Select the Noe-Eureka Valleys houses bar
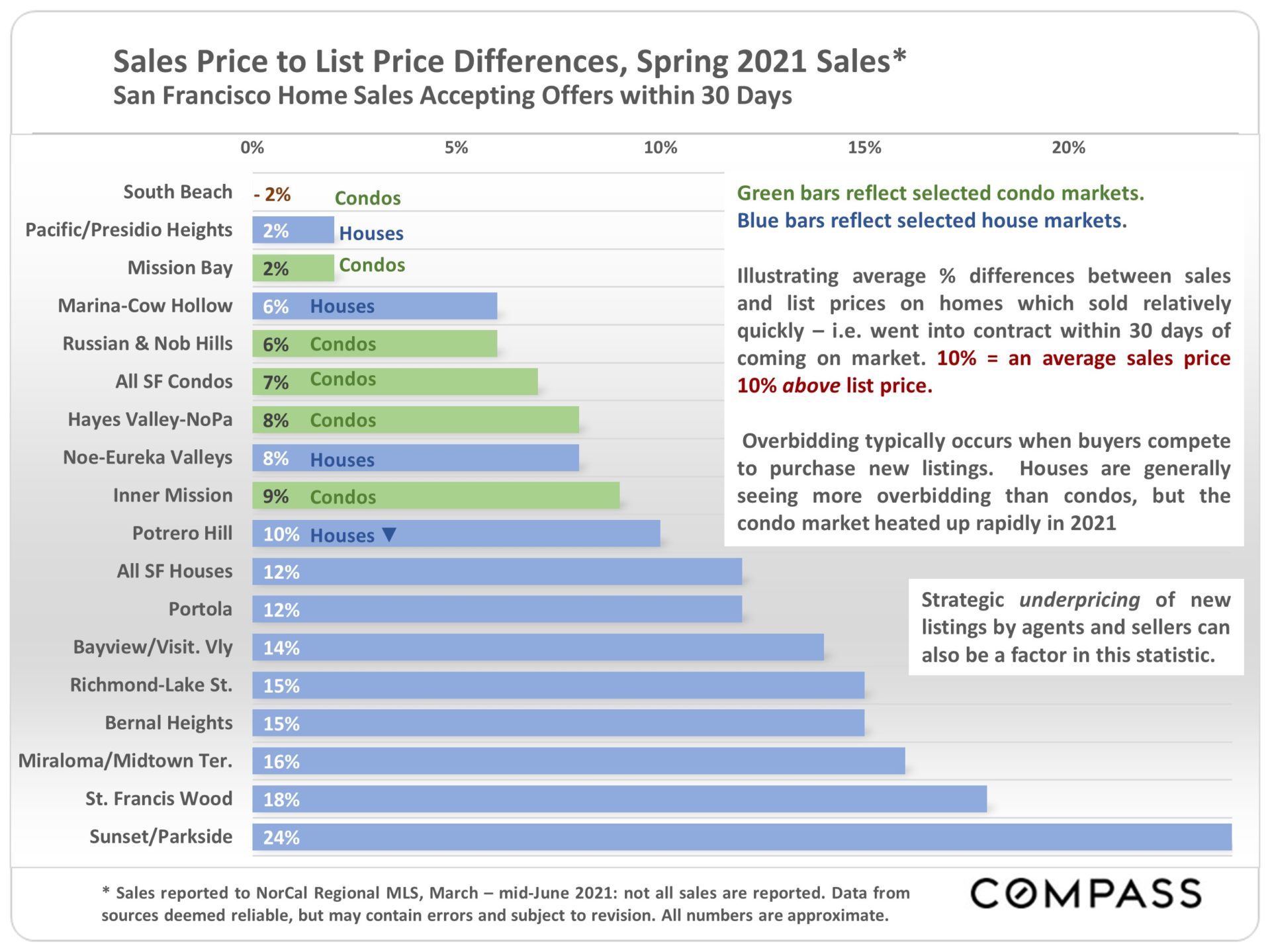This screenshot has height=952, width=1270. click(x=416, y=458)
